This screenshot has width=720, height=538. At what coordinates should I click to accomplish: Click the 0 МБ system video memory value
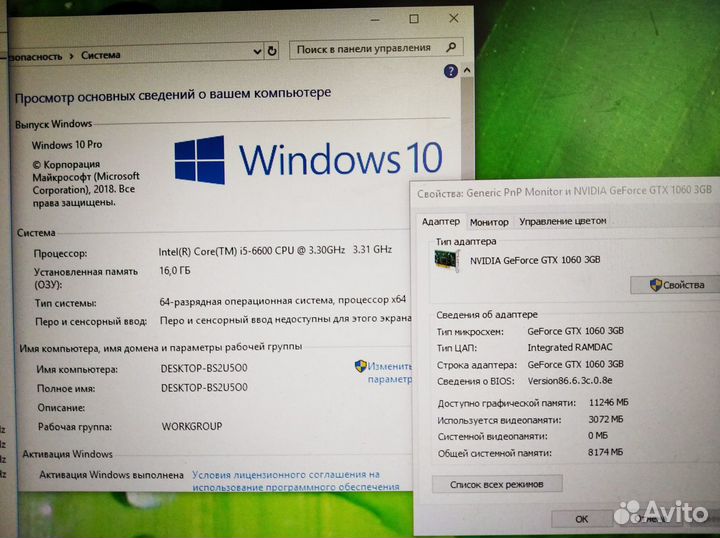pyautogui.click(x=597, y=435)
